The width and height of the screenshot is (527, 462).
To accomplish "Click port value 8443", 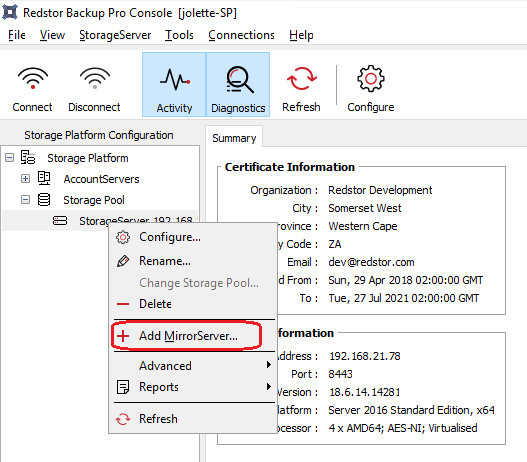I will [340, 374].
